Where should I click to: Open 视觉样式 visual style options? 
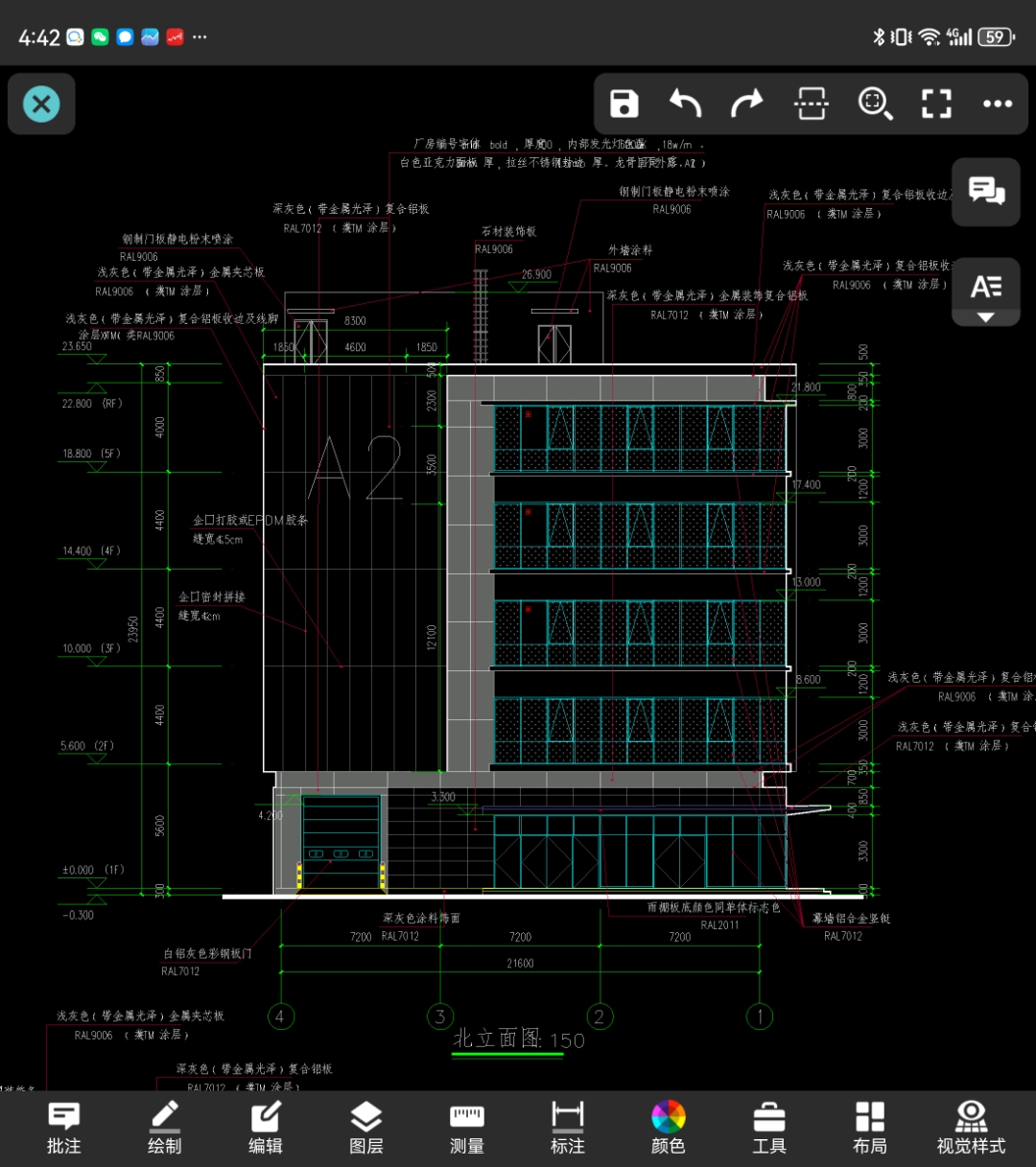[971, 1128]
